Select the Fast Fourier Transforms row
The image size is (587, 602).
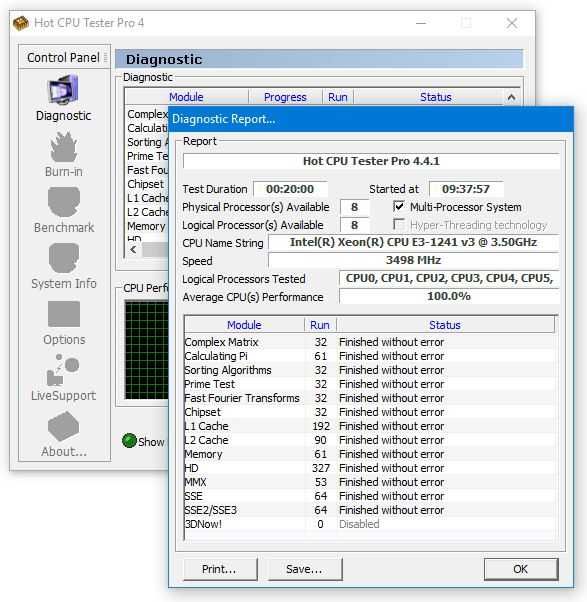pos(370,398)
